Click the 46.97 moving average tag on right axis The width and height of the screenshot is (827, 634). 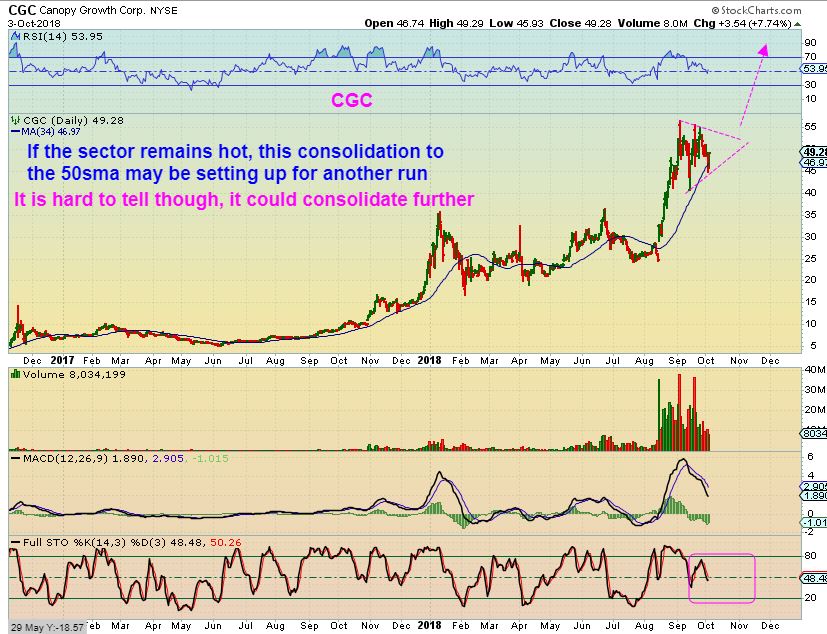click(814, 162)
